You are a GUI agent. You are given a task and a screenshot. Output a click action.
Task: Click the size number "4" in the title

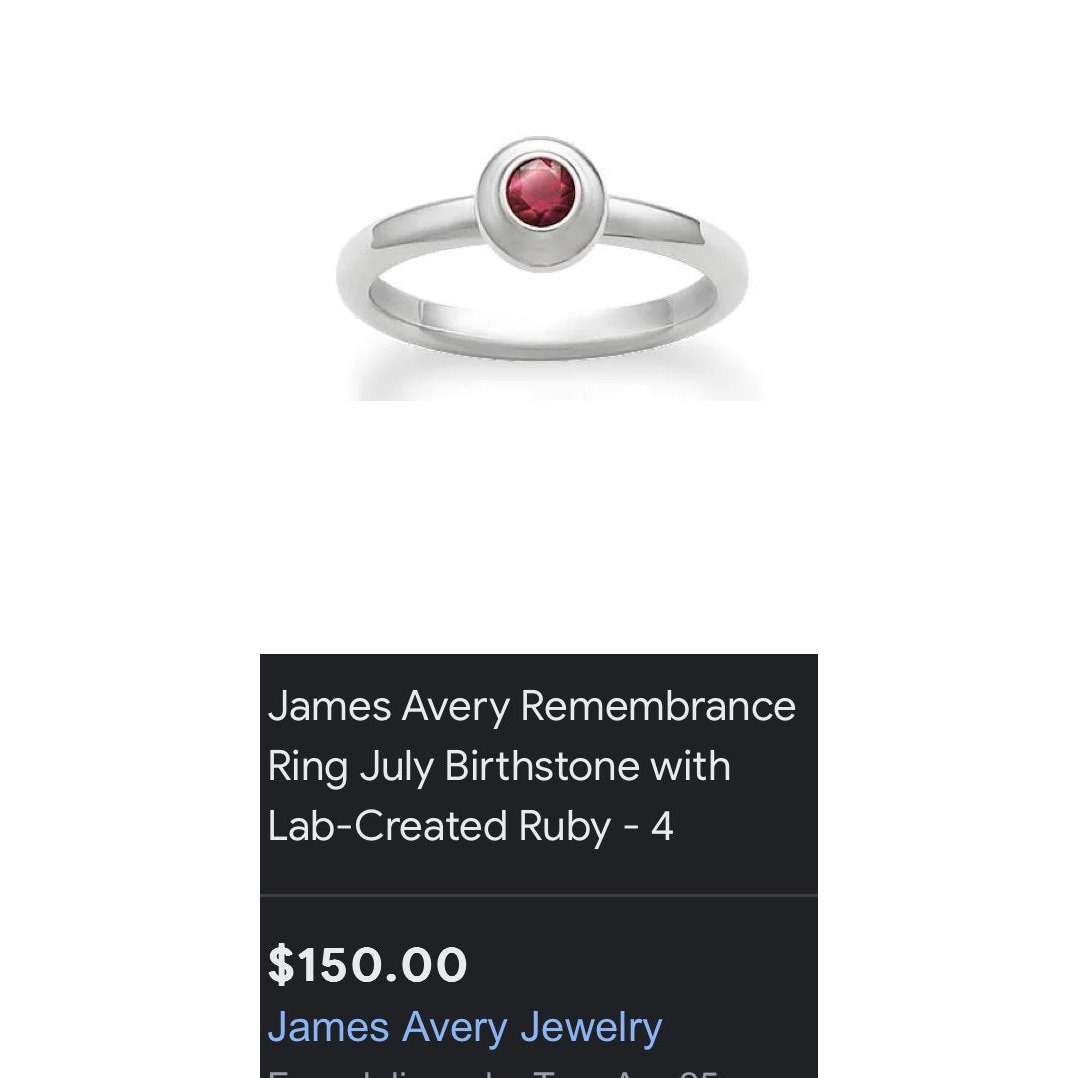[662, 826]
